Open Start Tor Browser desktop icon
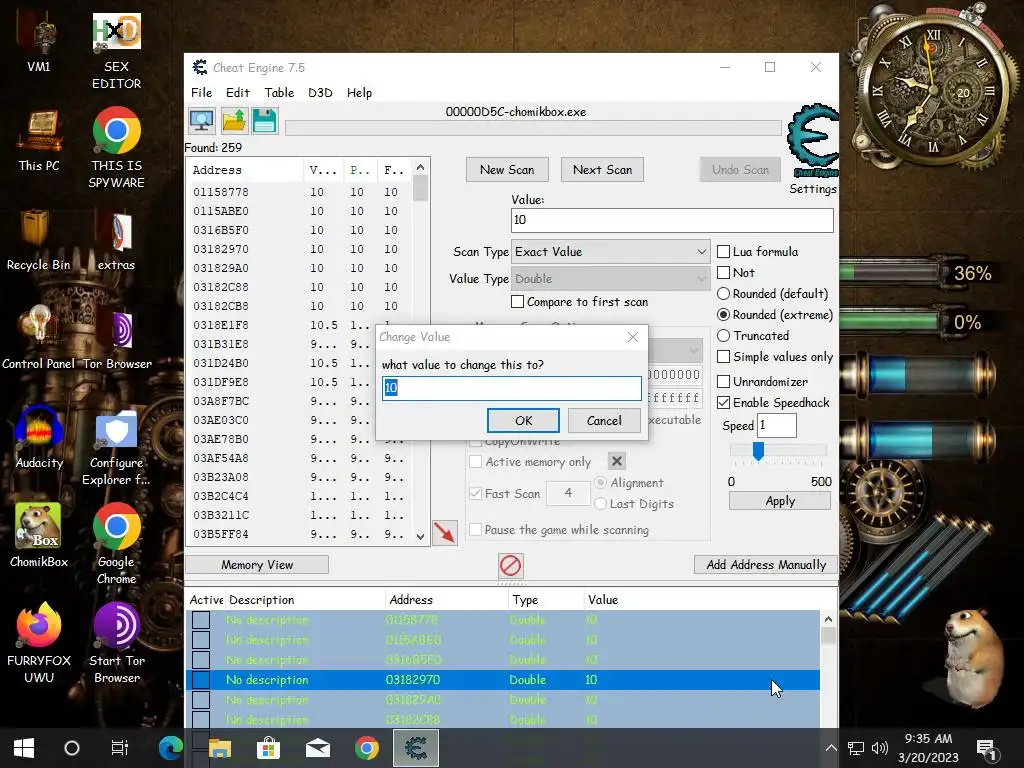Screen dimensions: 1024x768 pyautogui.click(x=116, y=643)
